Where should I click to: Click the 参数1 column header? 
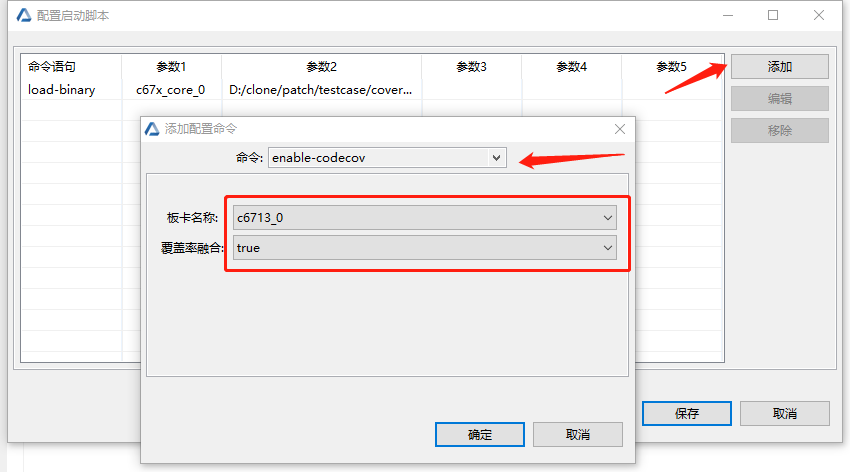click(x=171, y=67)
